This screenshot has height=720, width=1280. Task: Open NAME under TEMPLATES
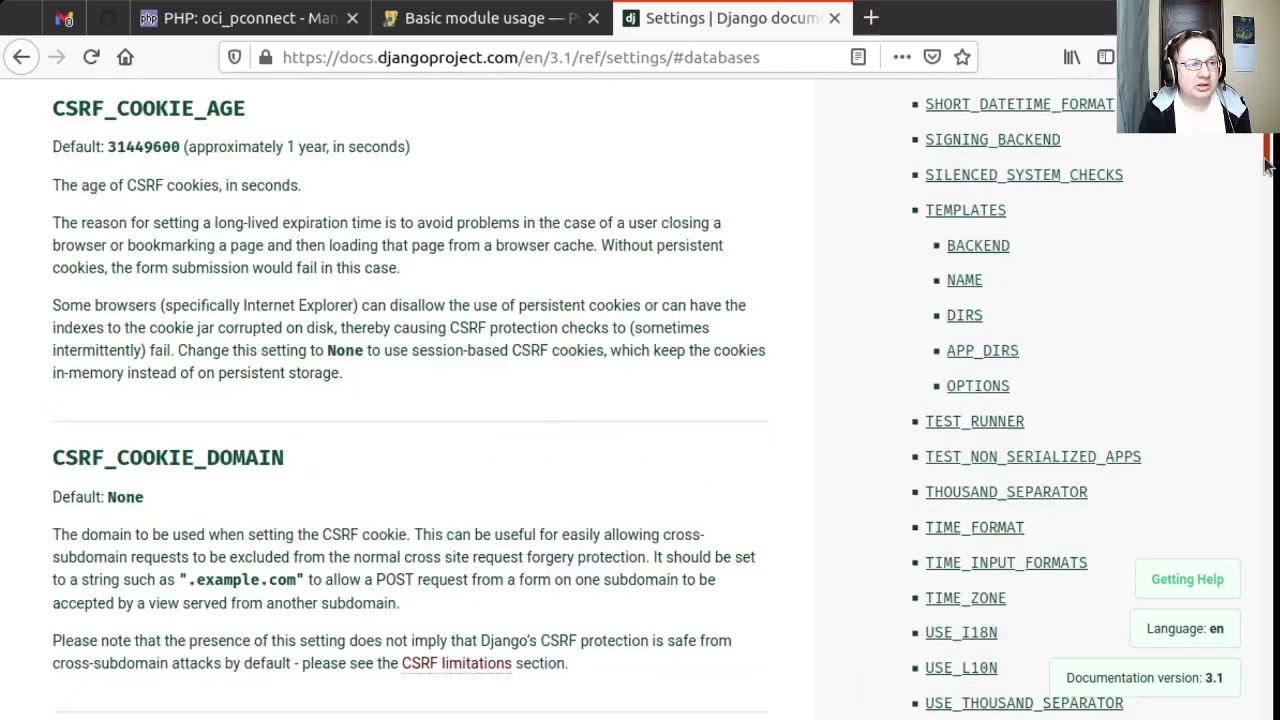pos(964,280)
